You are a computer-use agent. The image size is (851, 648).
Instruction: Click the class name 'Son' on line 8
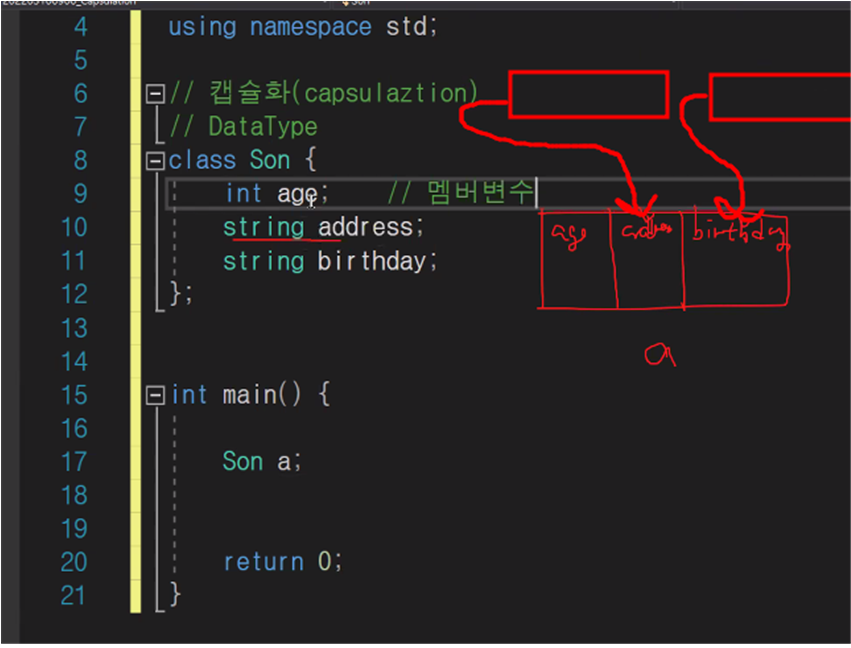click(x=270, y=160)
